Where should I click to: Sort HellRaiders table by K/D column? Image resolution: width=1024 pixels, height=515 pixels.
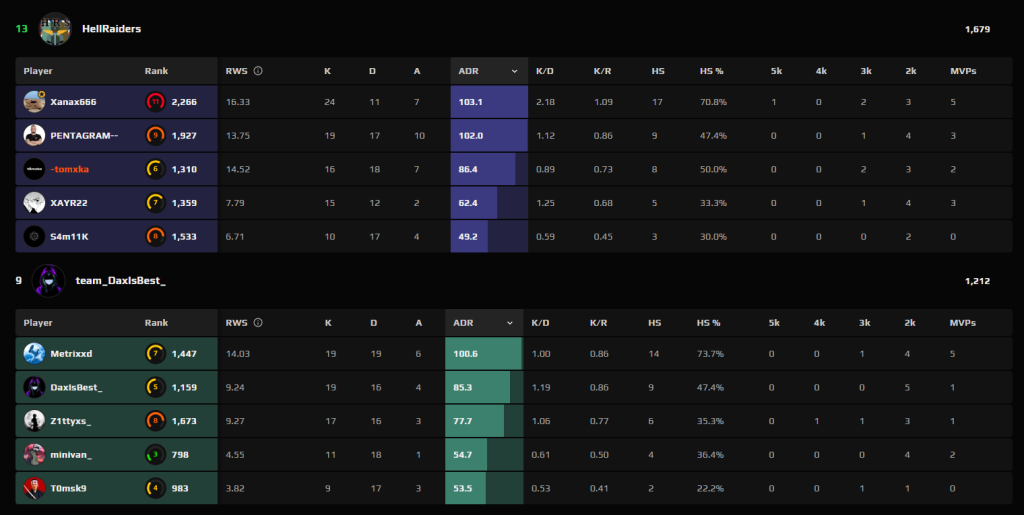point(545,71)
